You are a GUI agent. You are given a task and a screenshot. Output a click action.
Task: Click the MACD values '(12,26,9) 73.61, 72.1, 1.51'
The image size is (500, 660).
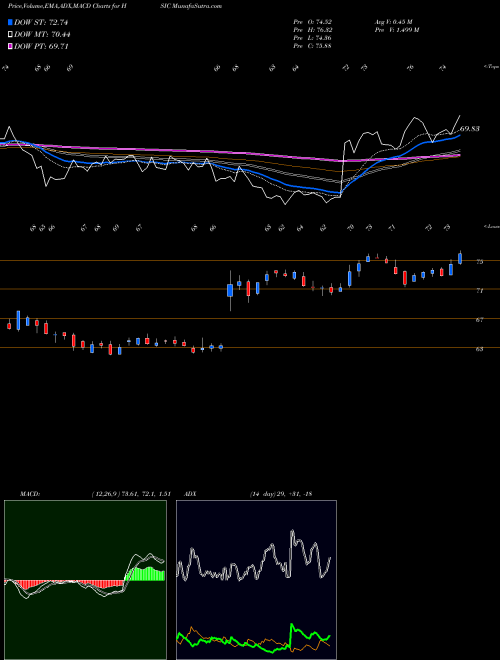(x=130, y=494)
